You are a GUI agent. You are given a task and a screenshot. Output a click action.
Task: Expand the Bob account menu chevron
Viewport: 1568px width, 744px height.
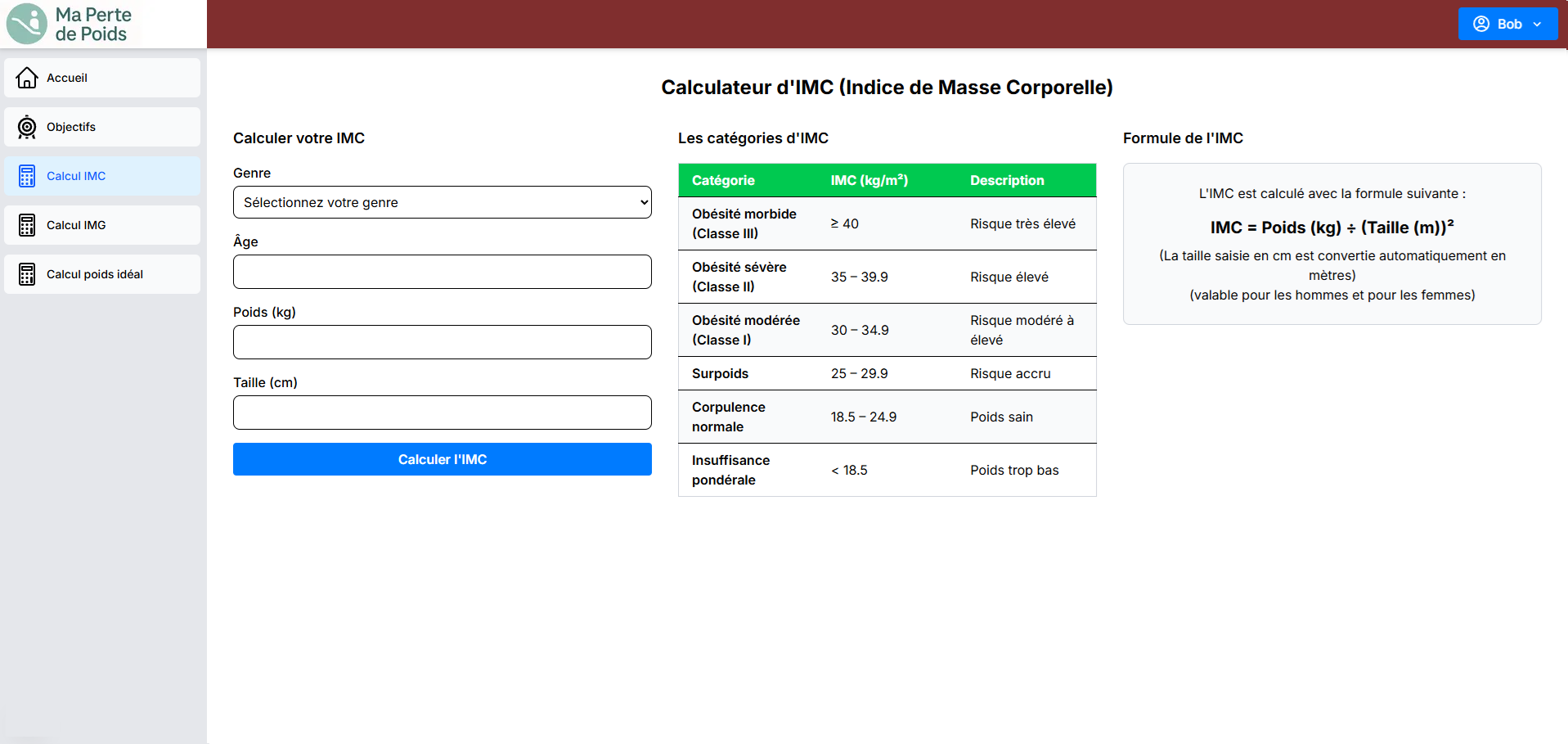tap(1537, 25)
